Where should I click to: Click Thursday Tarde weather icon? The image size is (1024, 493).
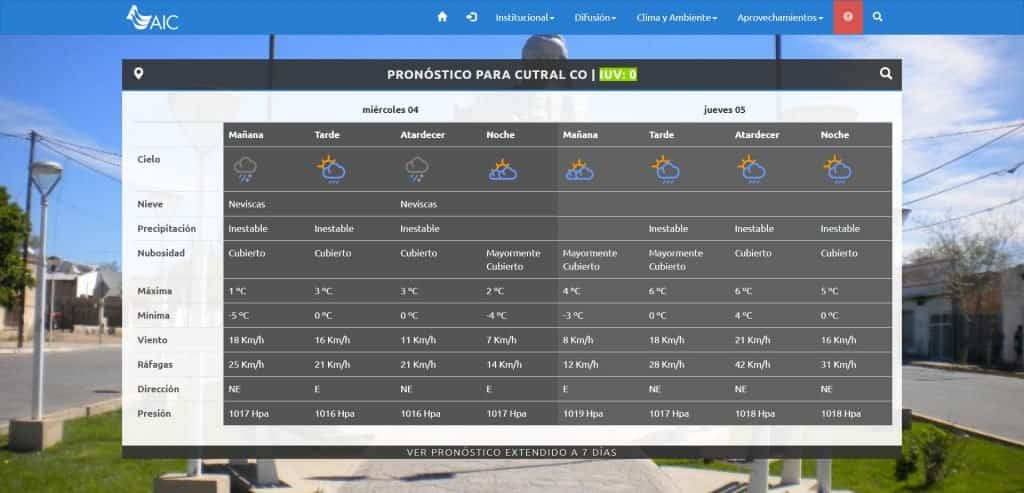click(x=666, y=170)
